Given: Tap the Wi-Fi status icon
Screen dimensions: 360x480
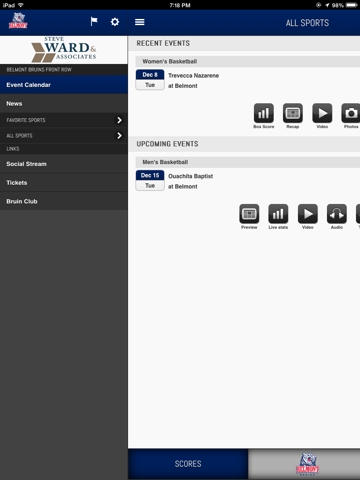Looking at the screenshot, I should 21,5.
